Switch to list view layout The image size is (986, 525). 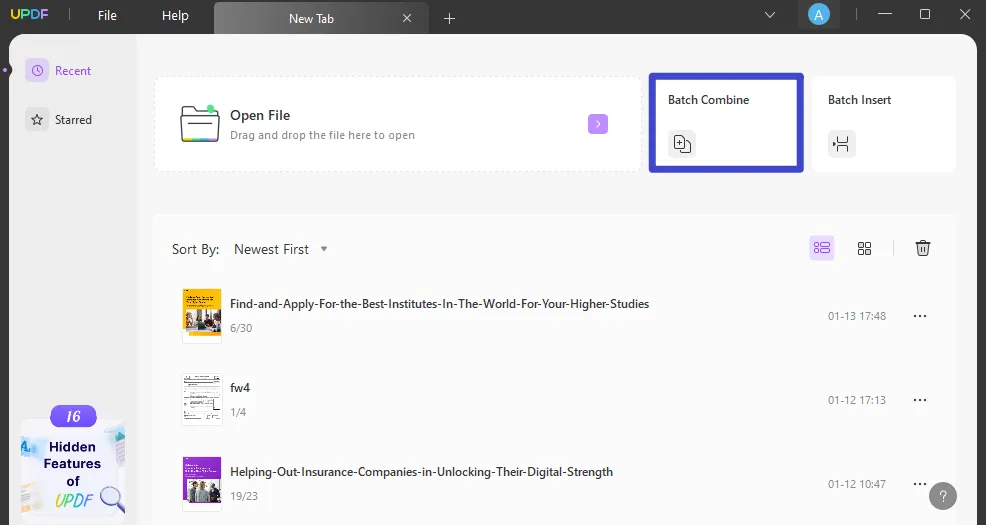(822, 248)
